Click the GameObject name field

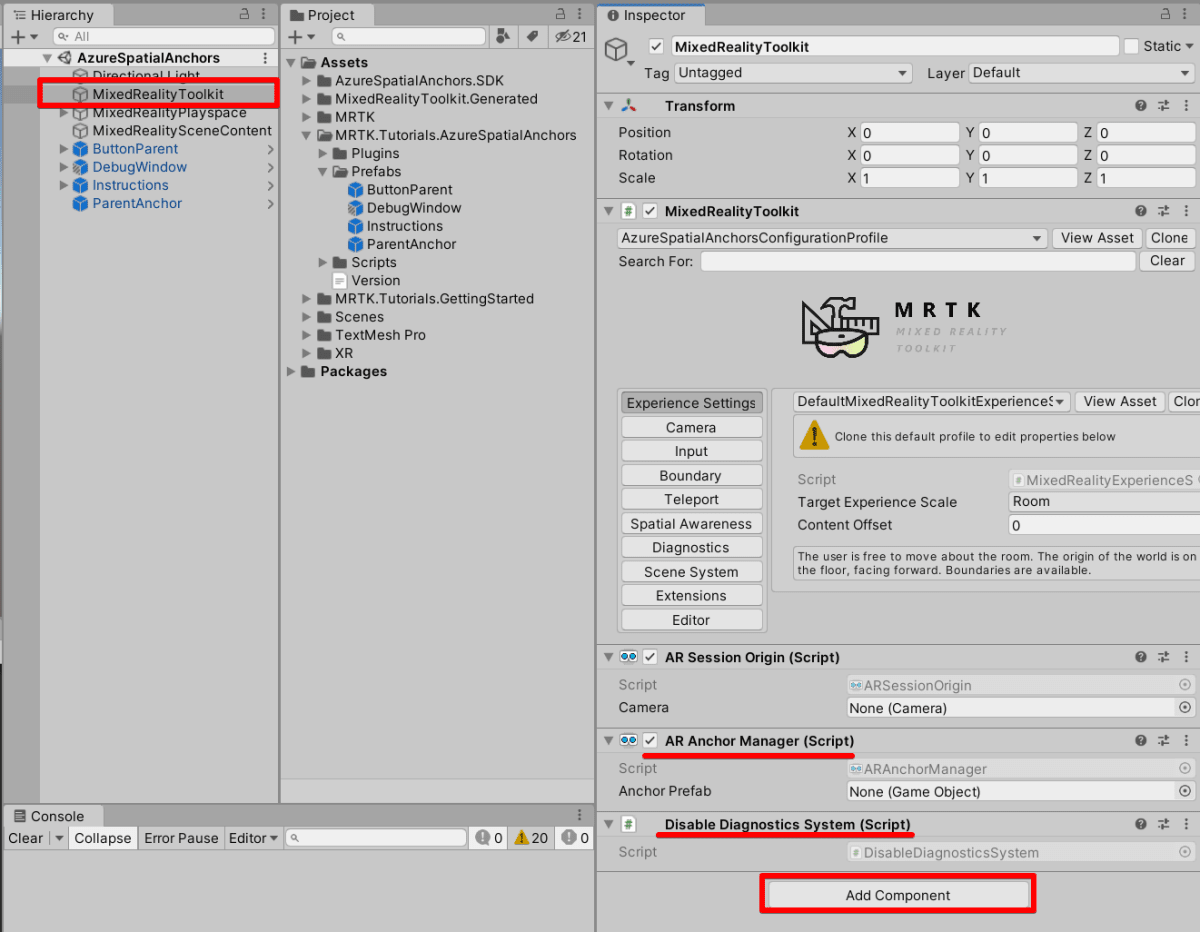(895, 46)
